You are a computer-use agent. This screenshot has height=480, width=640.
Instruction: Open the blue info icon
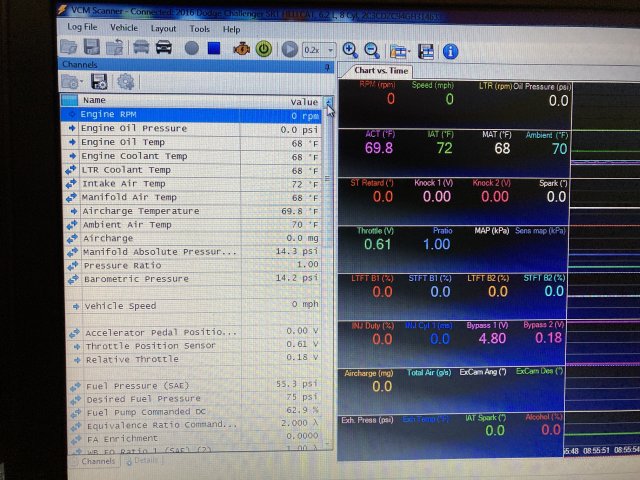tap(451, 49)
